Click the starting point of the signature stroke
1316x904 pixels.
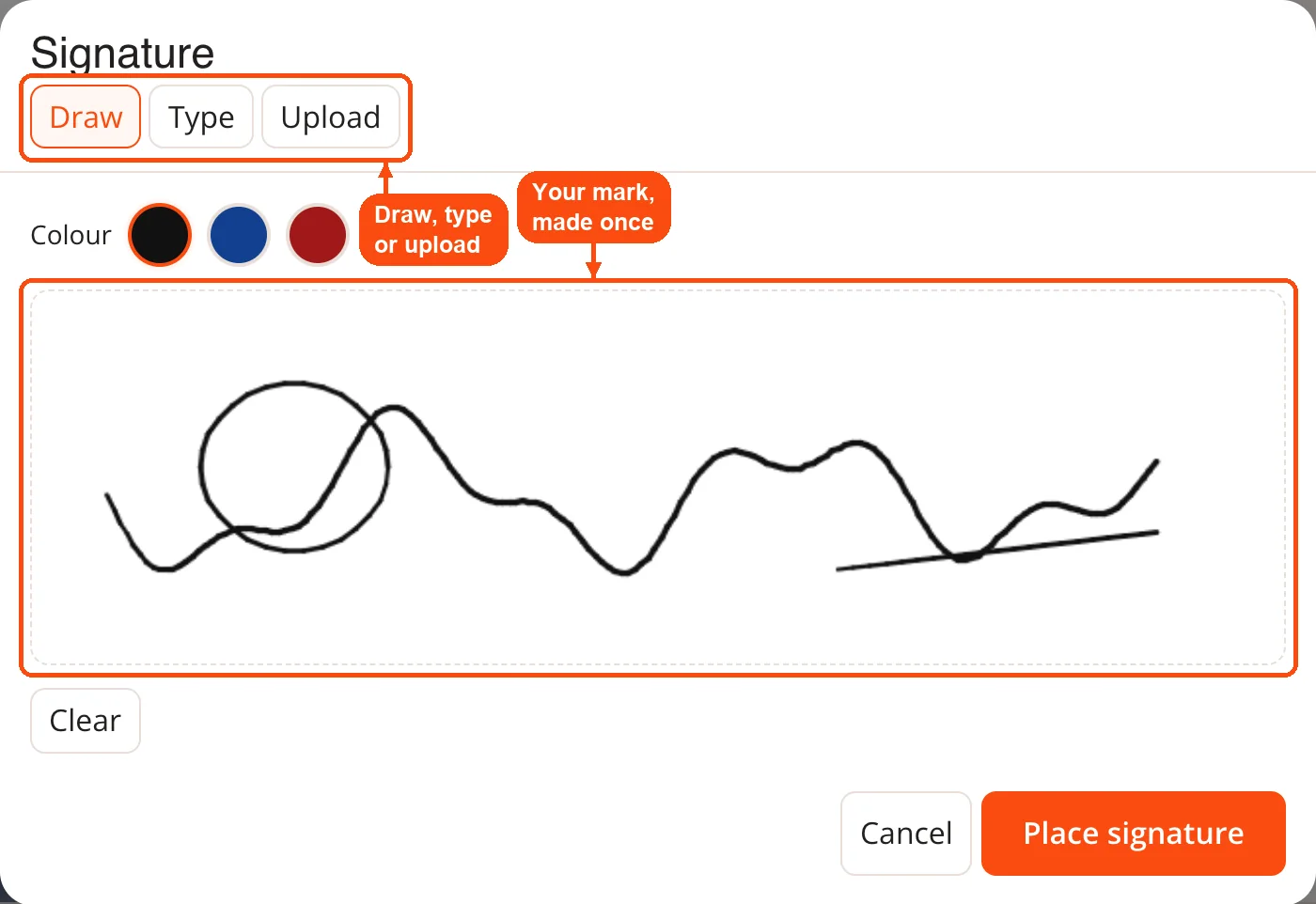coord(108,496)
